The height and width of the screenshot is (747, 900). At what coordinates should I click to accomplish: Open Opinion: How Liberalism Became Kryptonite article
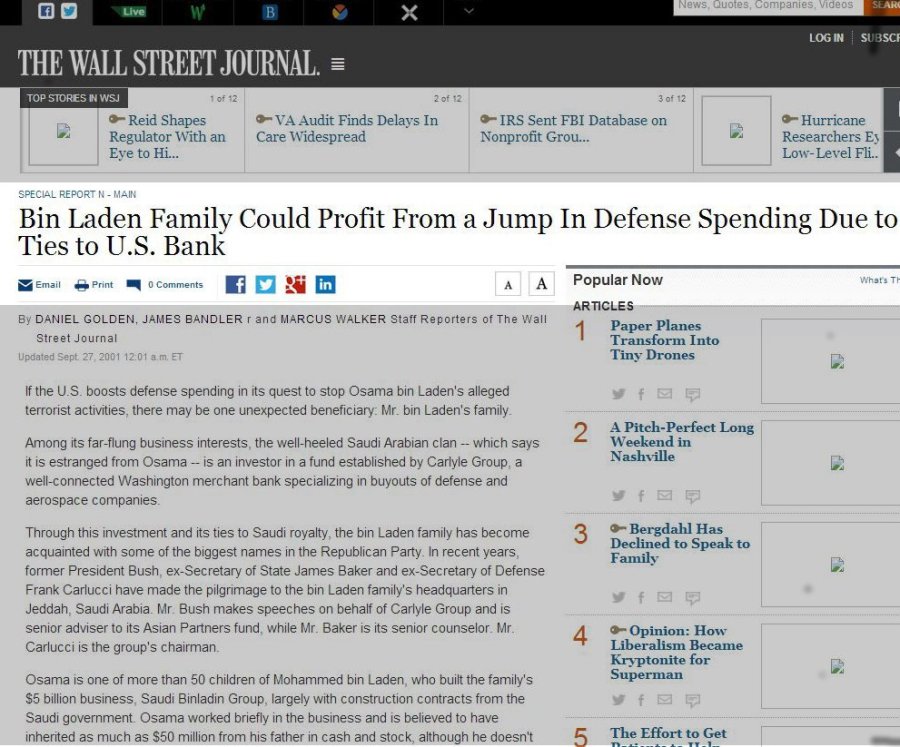pos(676,653)
